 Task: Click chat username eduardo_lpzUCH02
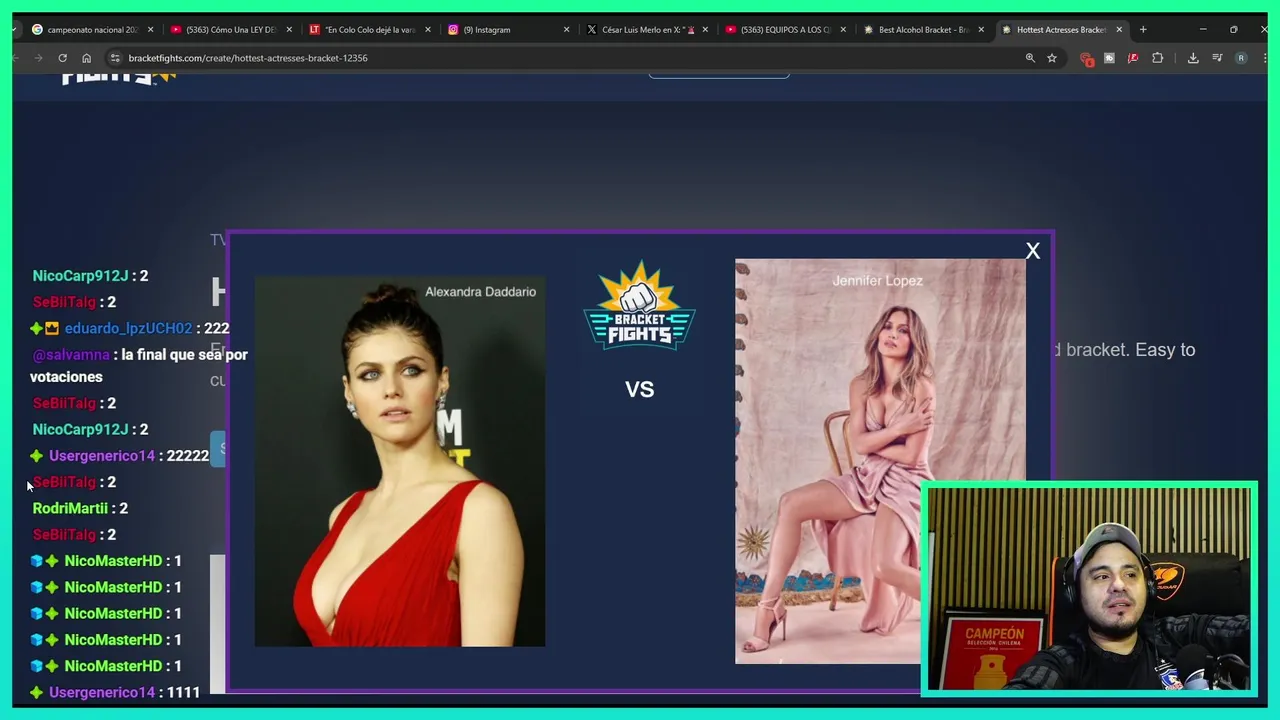(x=128, y=328)
